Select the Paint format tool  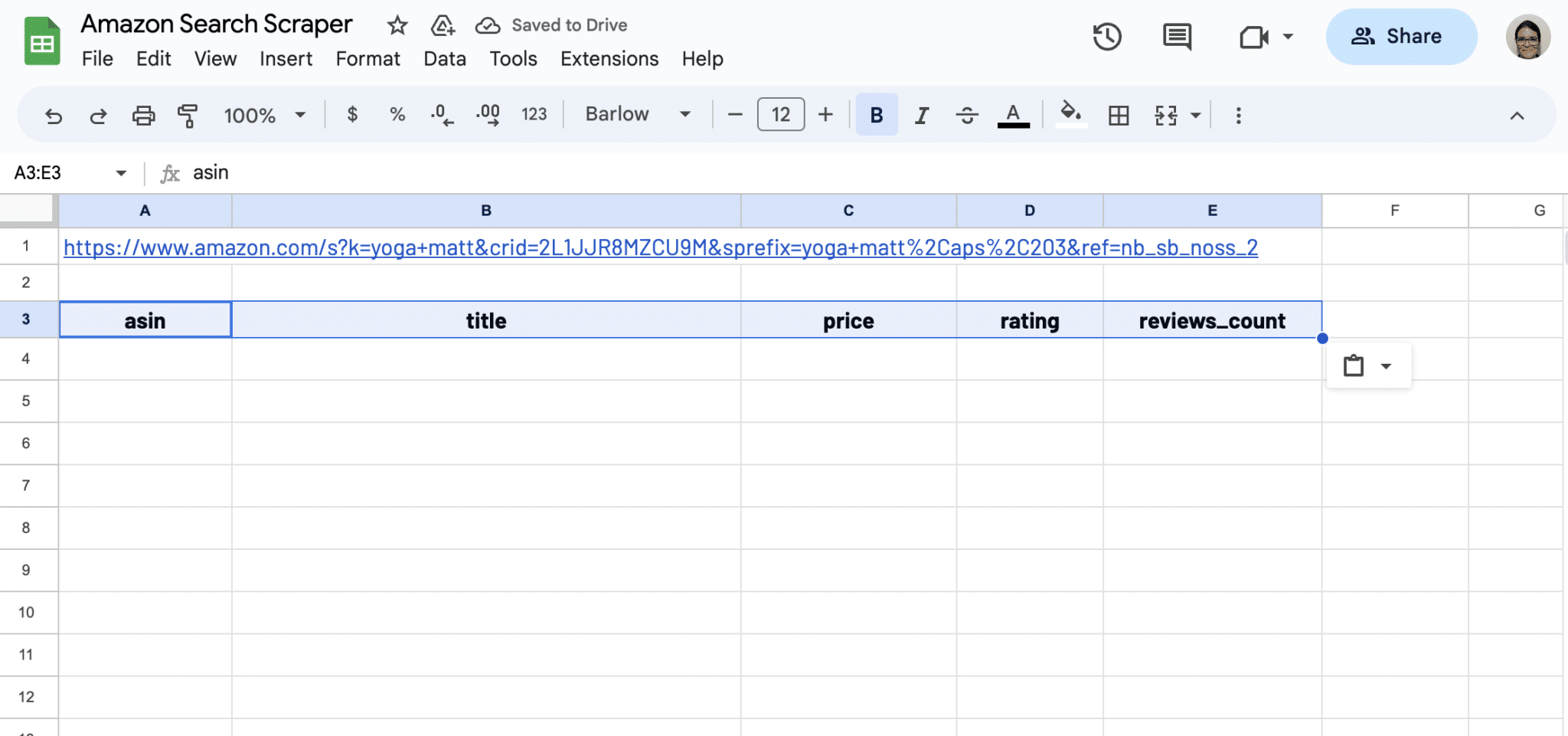188,115
